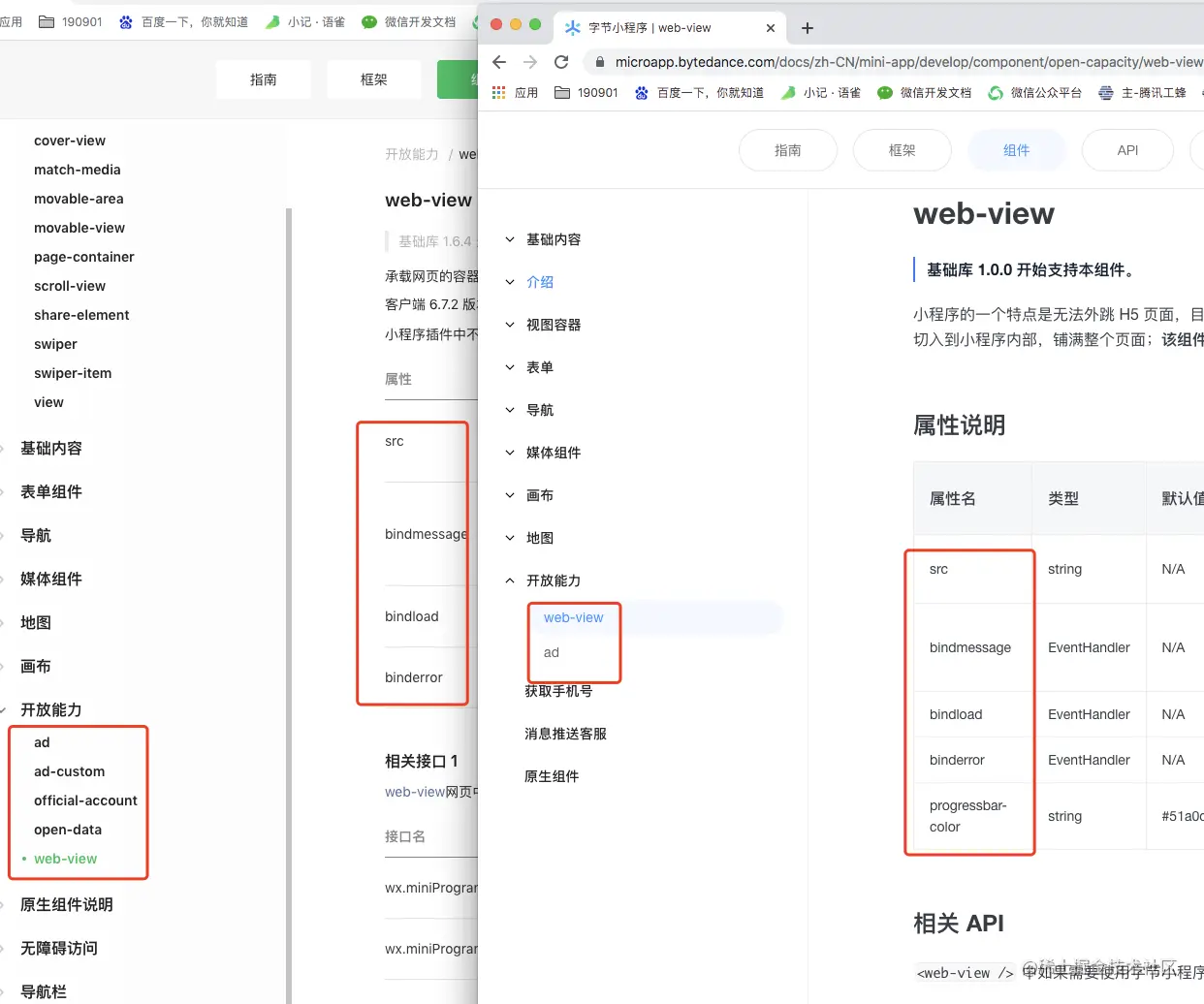The height and width of the screenshot is (1004, 1204).
Task: Open 框架 tab in back WeChat docs window
Action: [374, 79]
